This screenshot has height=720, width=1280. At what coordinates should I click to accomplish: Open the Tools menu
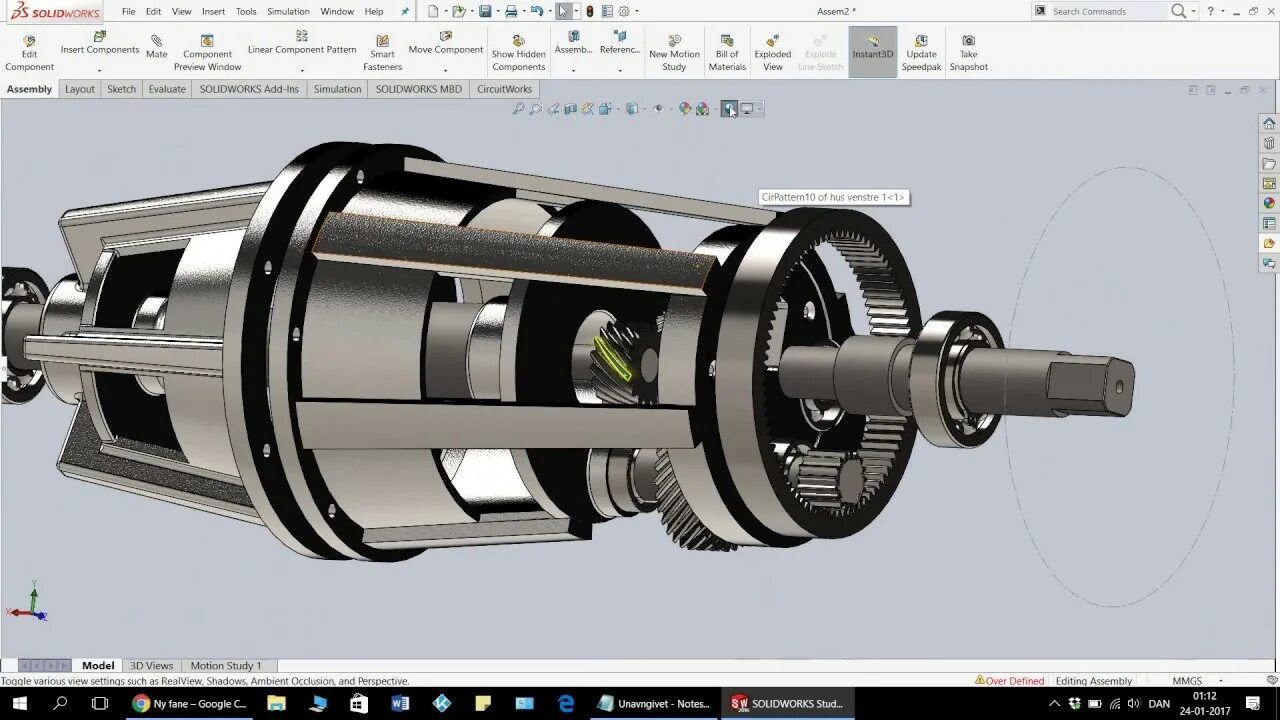pyautogui.click(x=245, y=11)
